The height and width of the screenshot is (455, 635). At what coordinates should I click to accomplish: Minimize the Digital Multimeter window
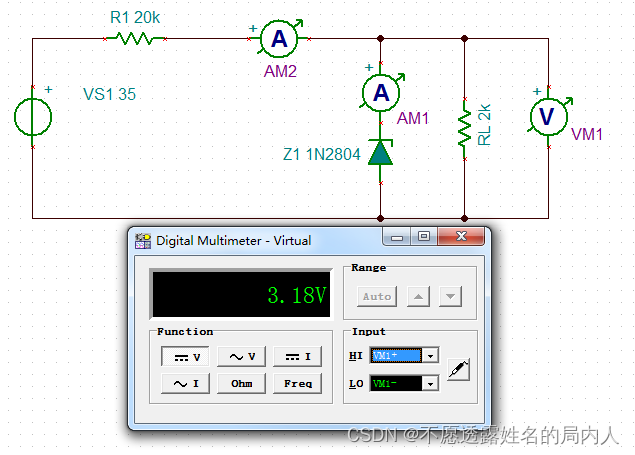click(x=397, y=237)
